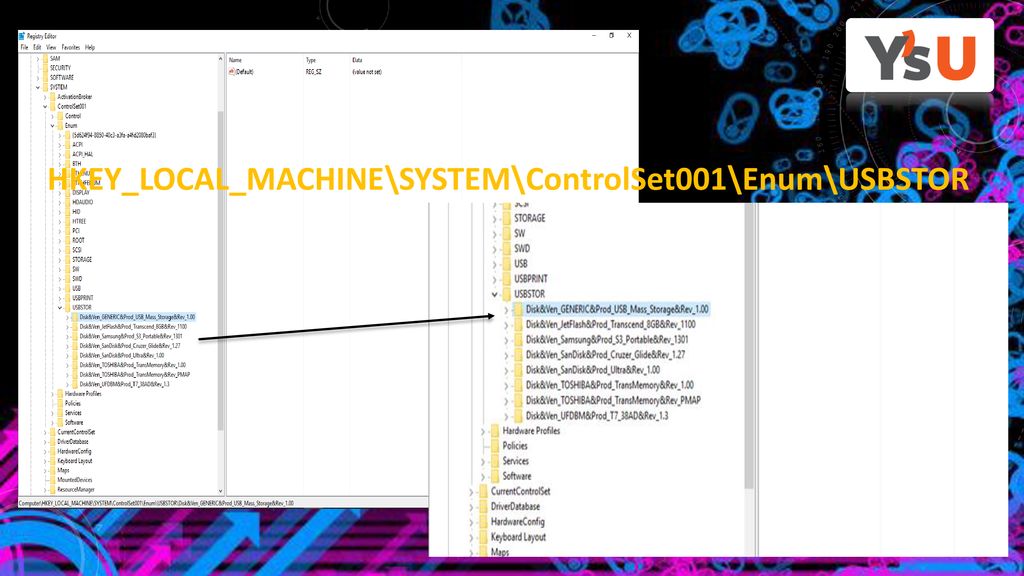Click the Registry Editor title bar app icon
The width and height of the screenshot is (1024, 576).
(x=22, y=36)
